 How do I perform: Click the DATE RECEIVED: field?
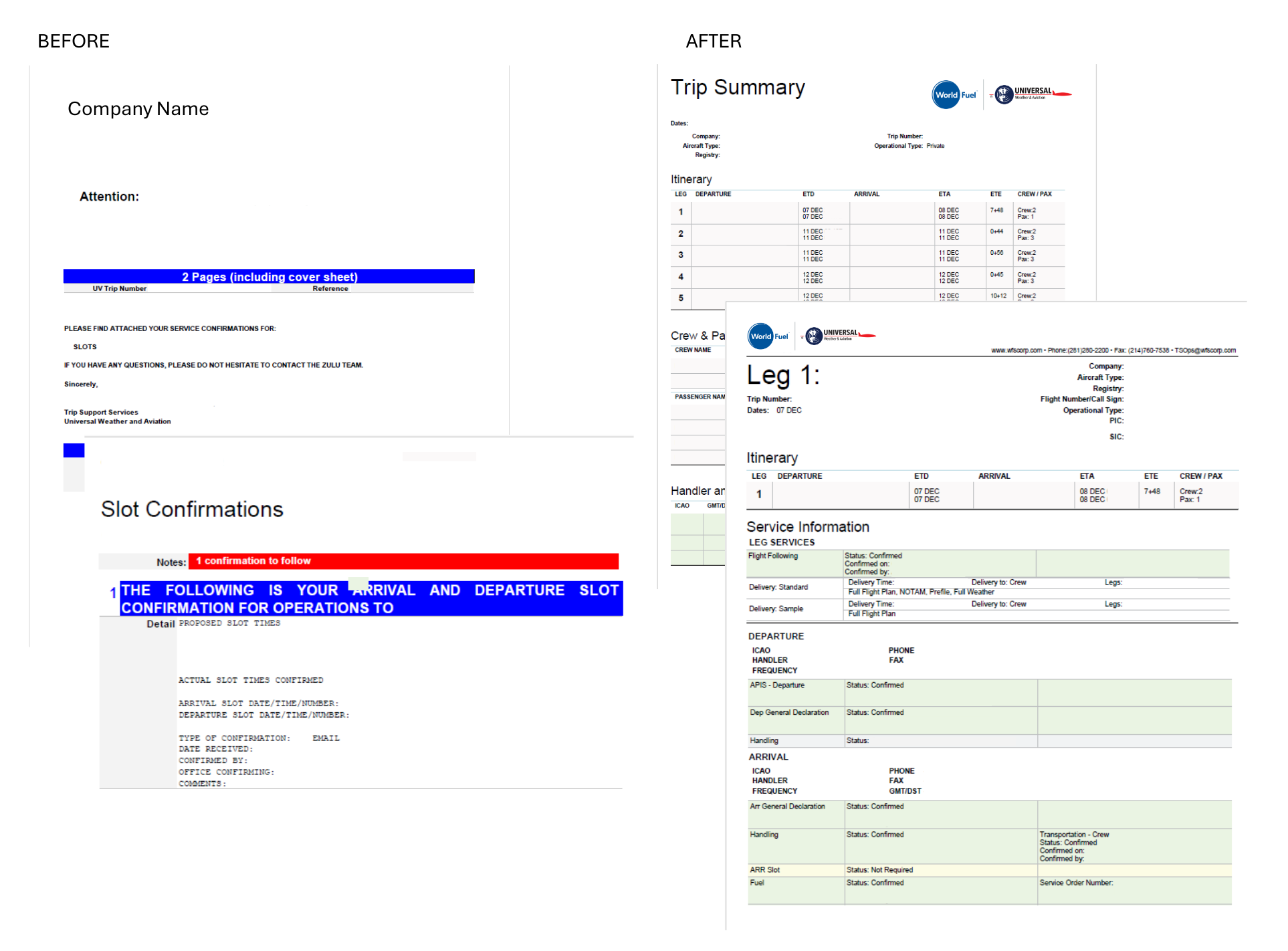[x=216, y=749]
